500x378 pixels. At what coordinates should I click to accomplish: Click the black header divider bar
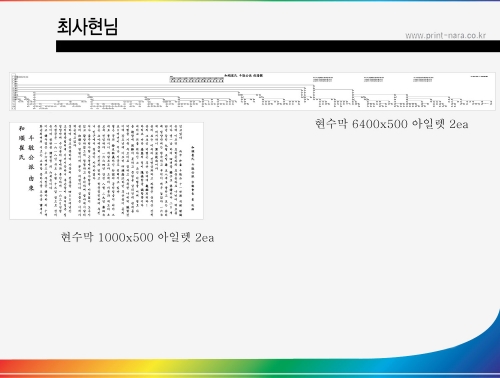coord(278,46)
